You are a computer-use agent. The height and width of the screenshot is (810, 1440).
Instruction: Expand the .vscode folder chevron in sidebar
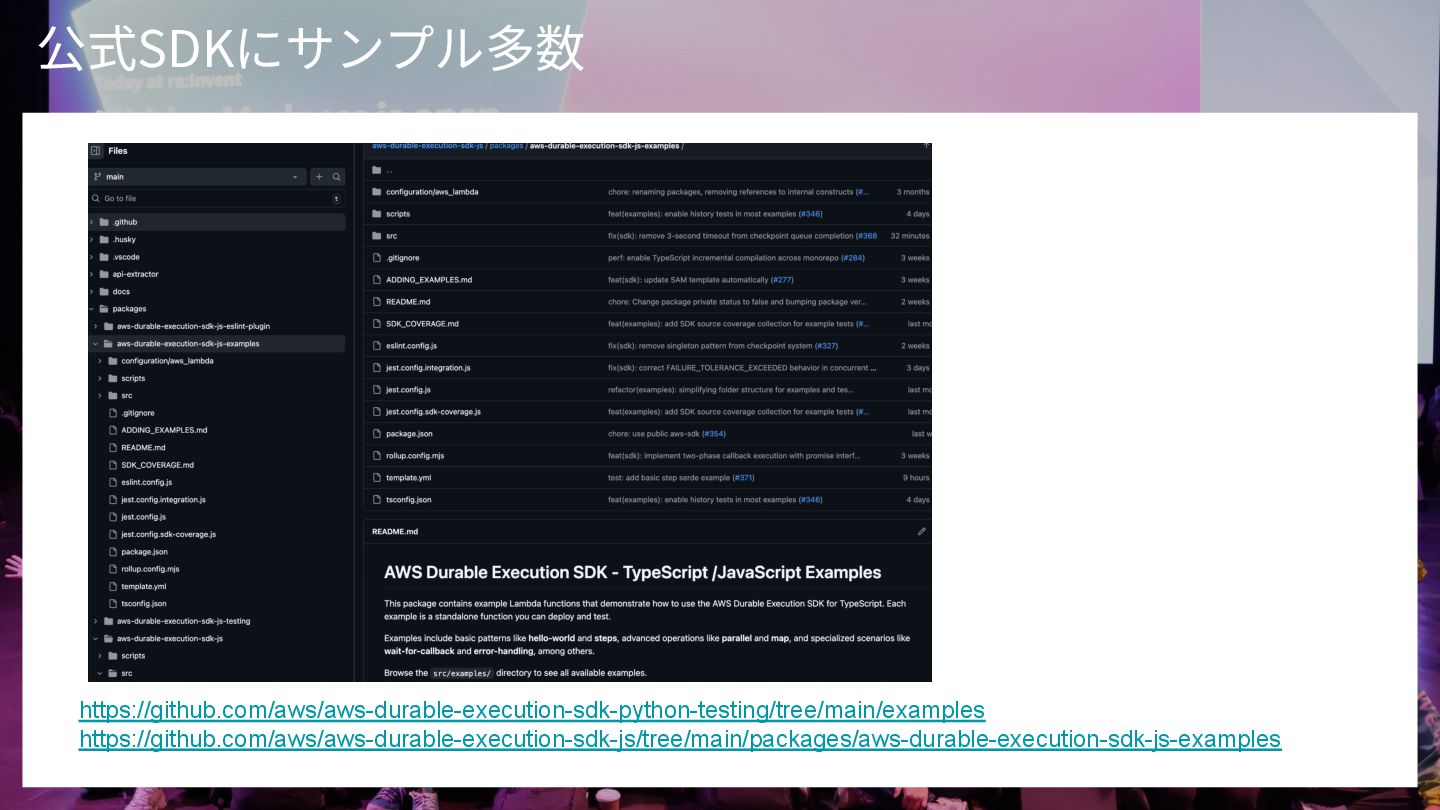coord(92,257)
